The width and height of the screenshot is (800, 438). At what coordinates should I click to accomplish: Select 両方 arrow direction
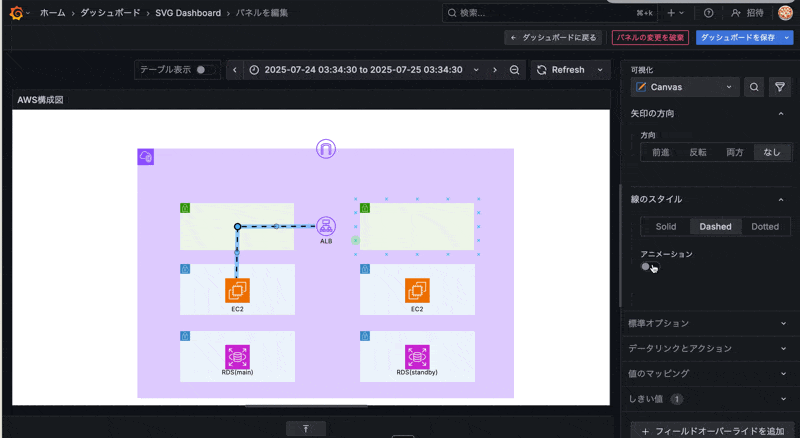(x=735, y=152)
